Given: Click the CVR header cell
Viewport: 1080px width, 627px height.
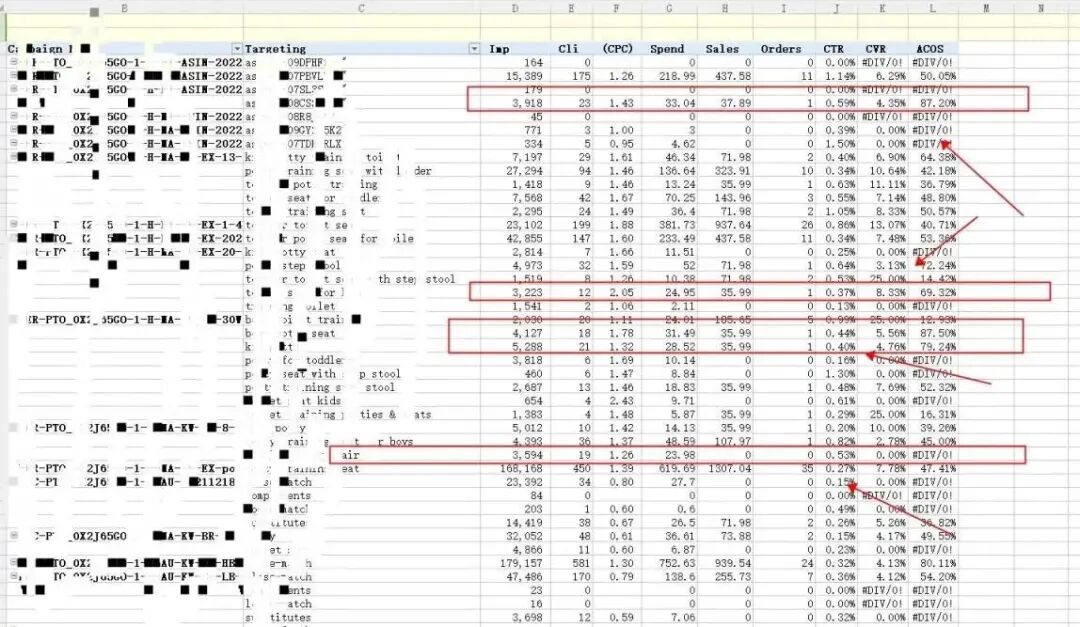Looking at the screenshot, I should point(876,49).
